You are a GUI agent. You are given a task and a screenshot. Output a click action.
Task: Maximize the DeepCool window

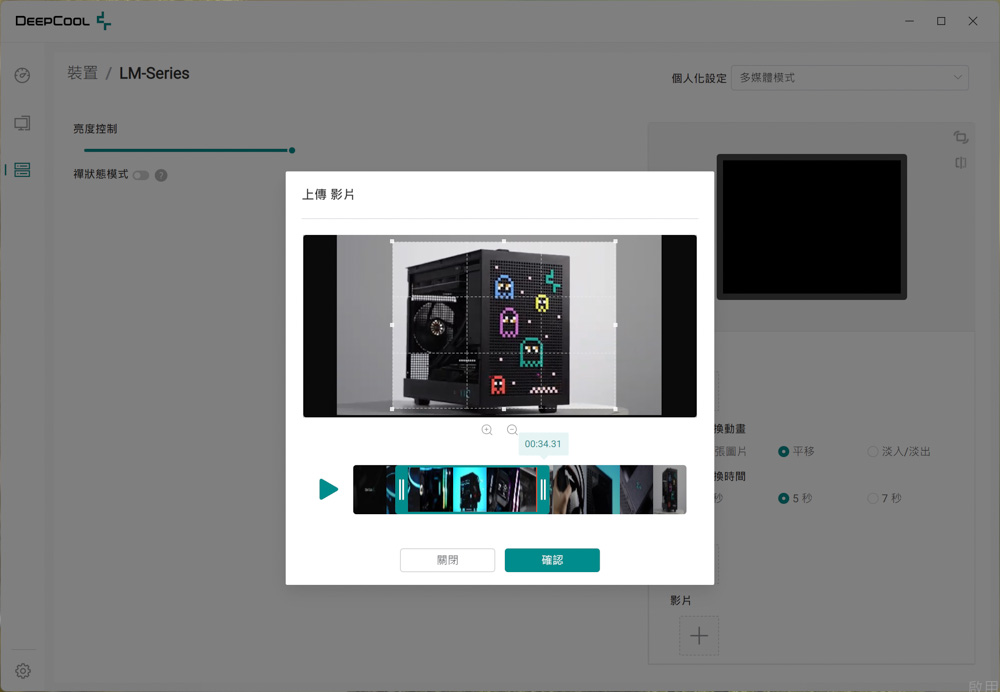click(x=941, y=21)
